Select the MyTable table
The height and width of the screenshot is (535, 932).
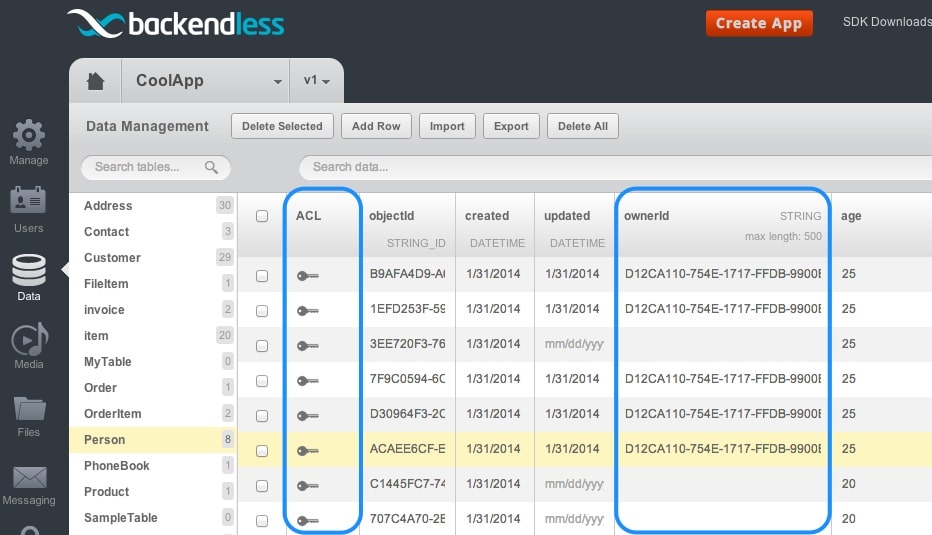(153, 362)
